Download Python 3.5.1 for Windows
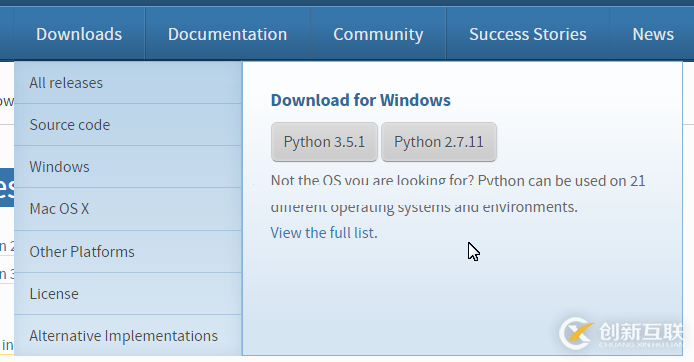Screen dimensions: 694x362 [x=324, y=142]
